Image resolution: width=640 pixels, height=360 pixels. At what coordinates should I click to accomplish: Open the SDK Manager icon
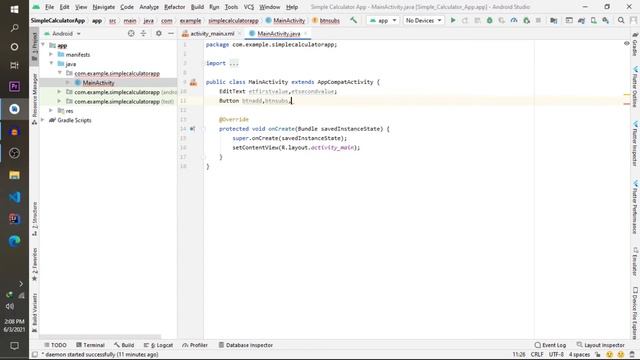606,20
